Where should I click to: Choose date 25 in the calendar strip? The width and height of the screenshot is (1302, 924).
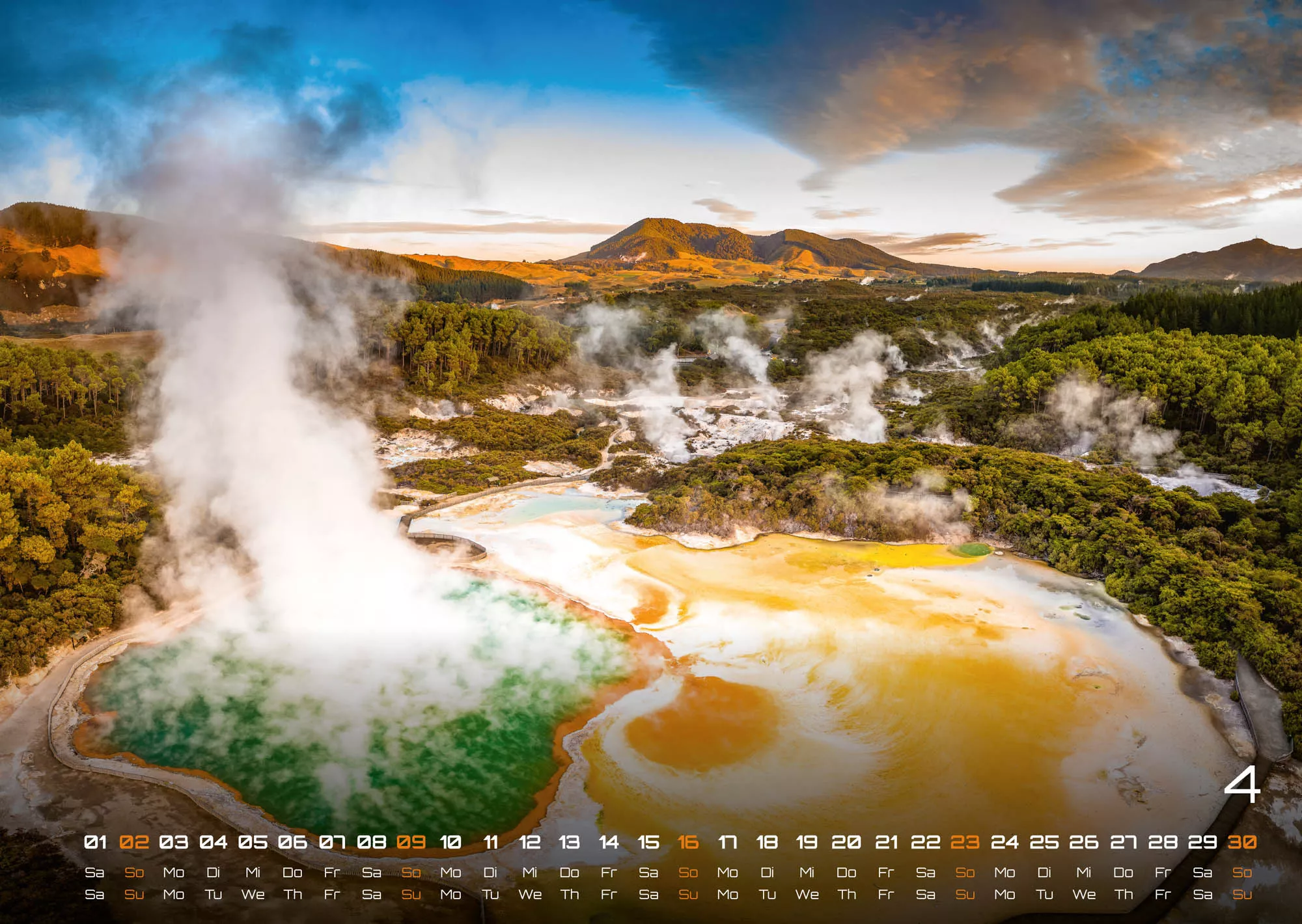1044,843
